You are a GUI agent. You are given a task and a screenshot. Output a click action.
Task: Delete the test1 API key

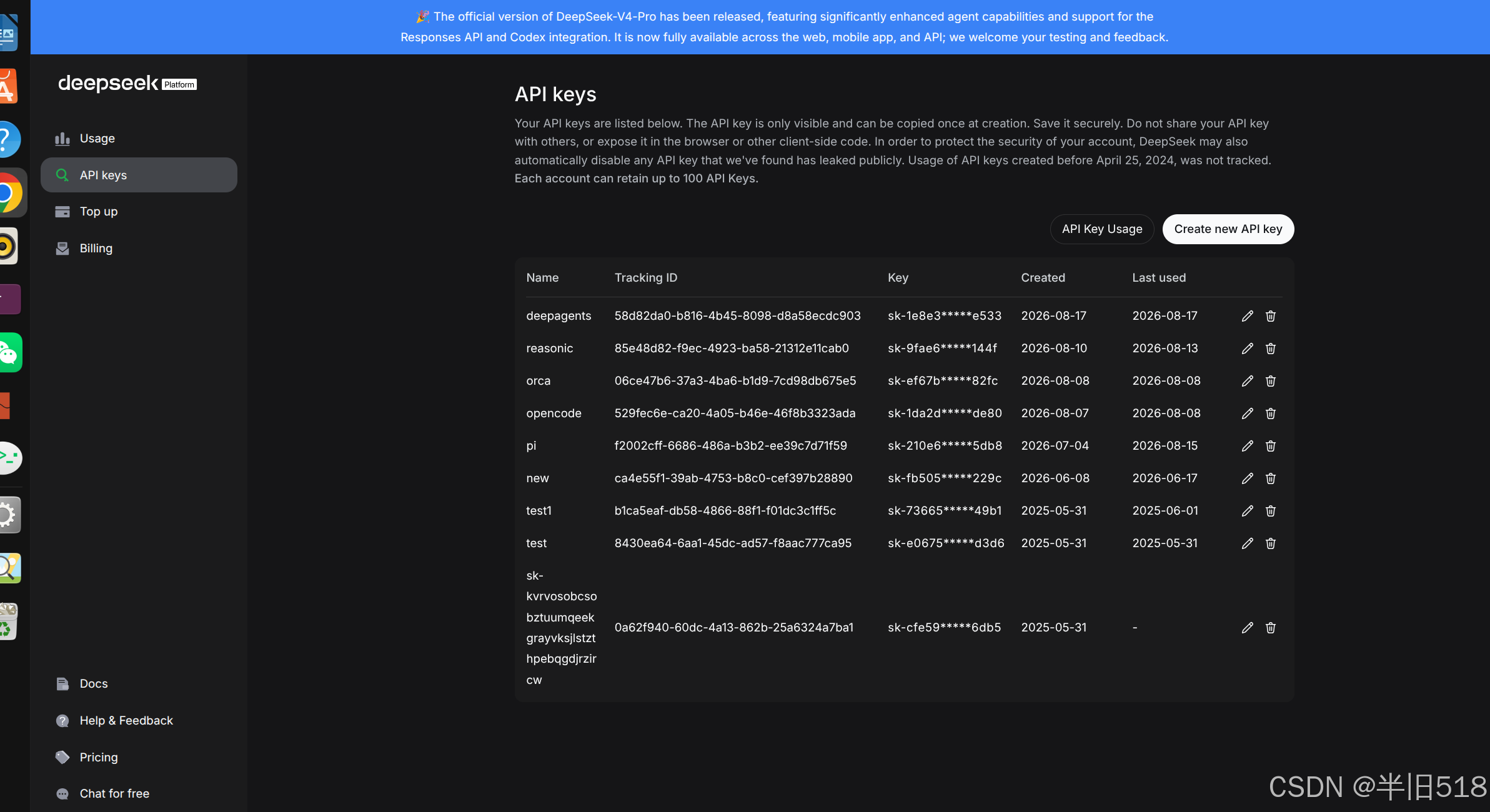(x=1270, y=511)
